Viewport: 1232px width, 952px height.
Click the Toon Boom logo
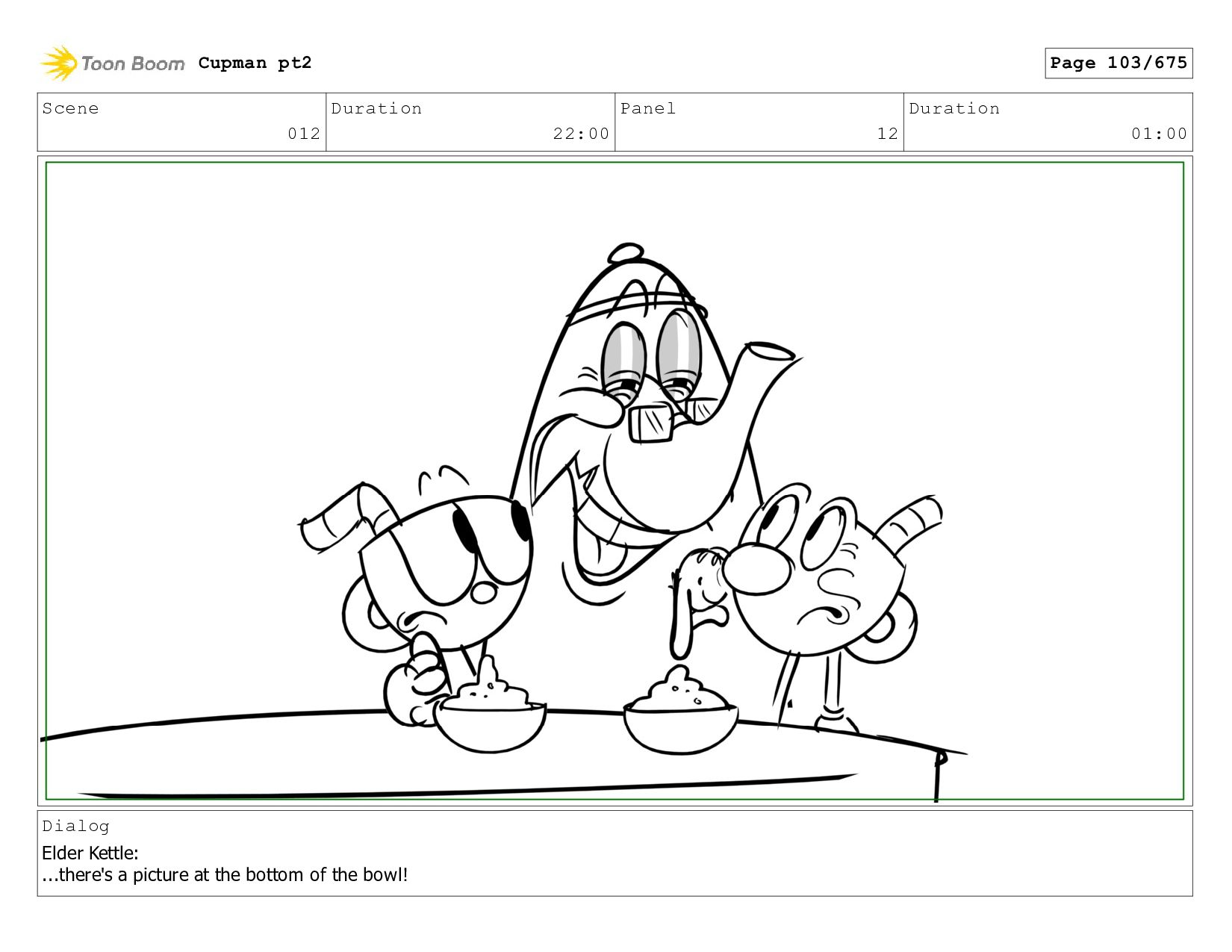(x=112, y=63)
